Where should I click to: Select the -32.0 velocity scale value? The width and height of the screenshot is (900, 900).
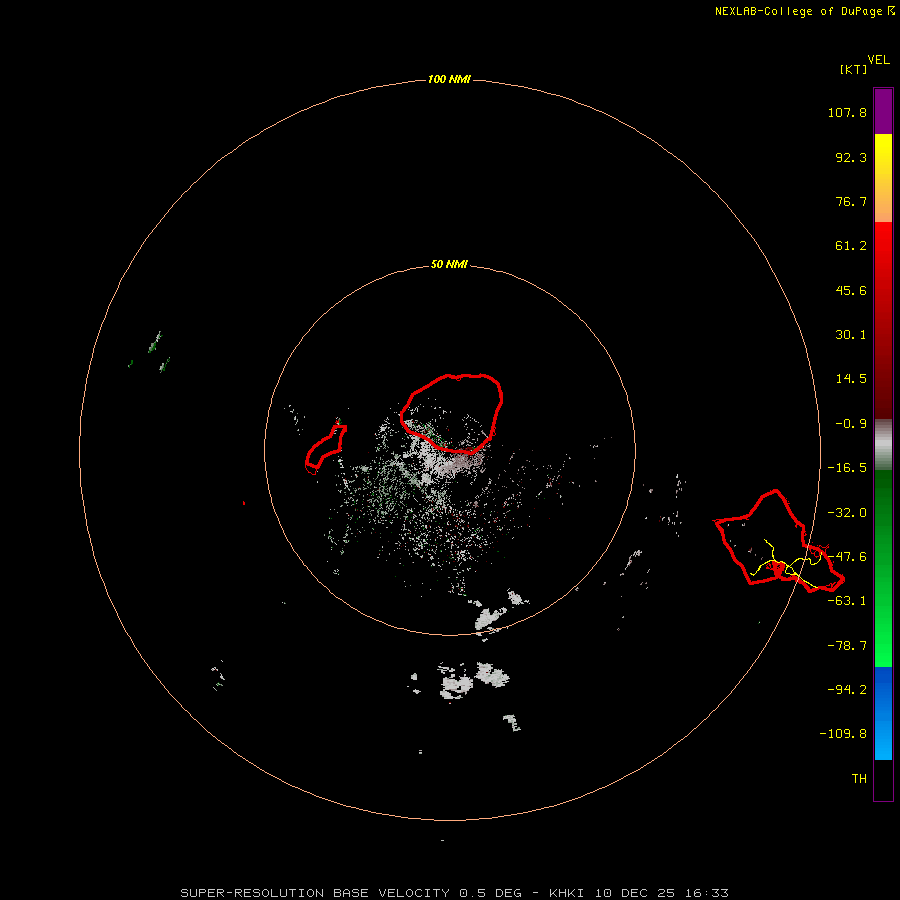click(847, 513)
